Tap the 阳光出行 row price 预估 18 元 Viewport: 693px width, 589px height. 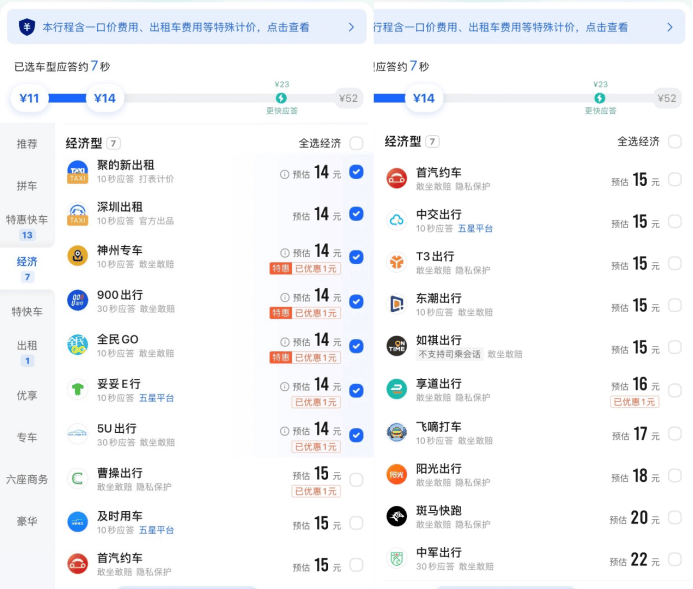[635, 476]
